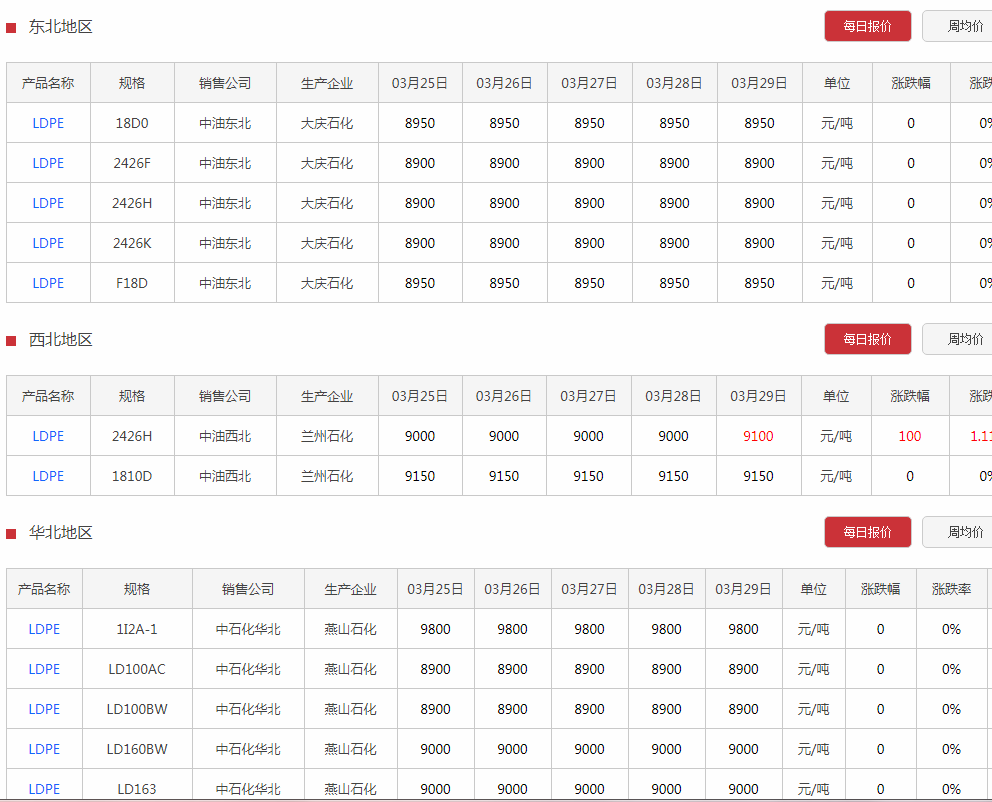This screenshot has width=992, height=802.
Task: Click 0% 涨跌率 in the LD160BW row
Action: [952, 749]
